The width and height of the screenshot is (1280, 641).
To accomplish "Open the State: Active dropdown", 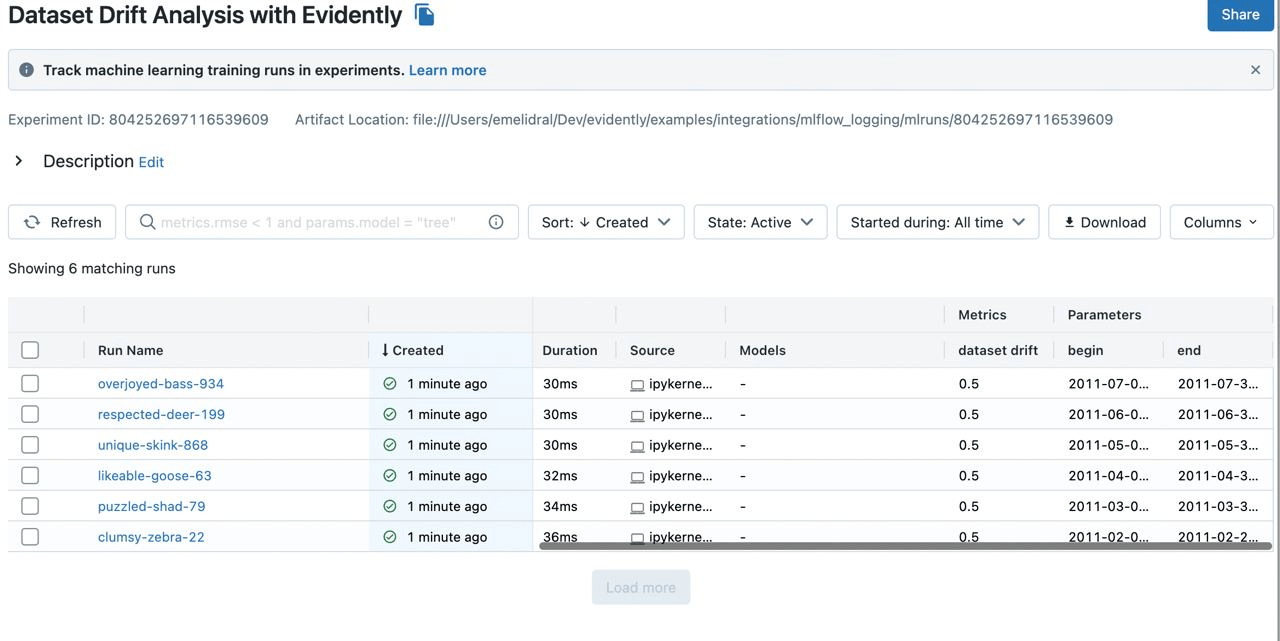I will coord(760,222).
